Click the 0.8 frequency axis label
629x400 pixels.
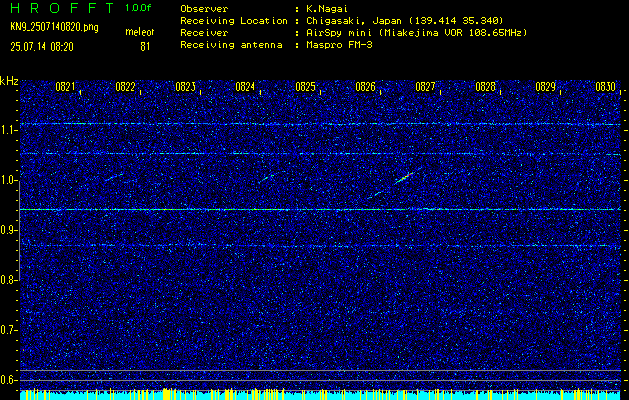(8, 280)
